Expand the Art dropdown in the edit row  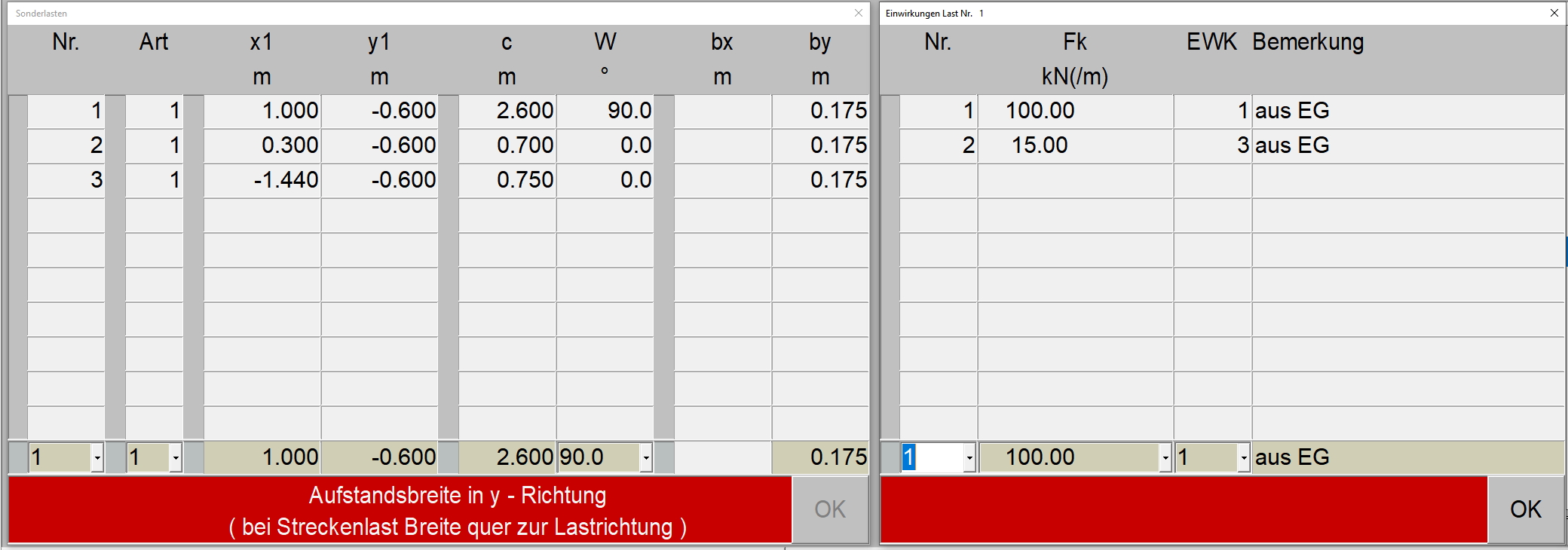pyautogui.click(x=175, y=457)
